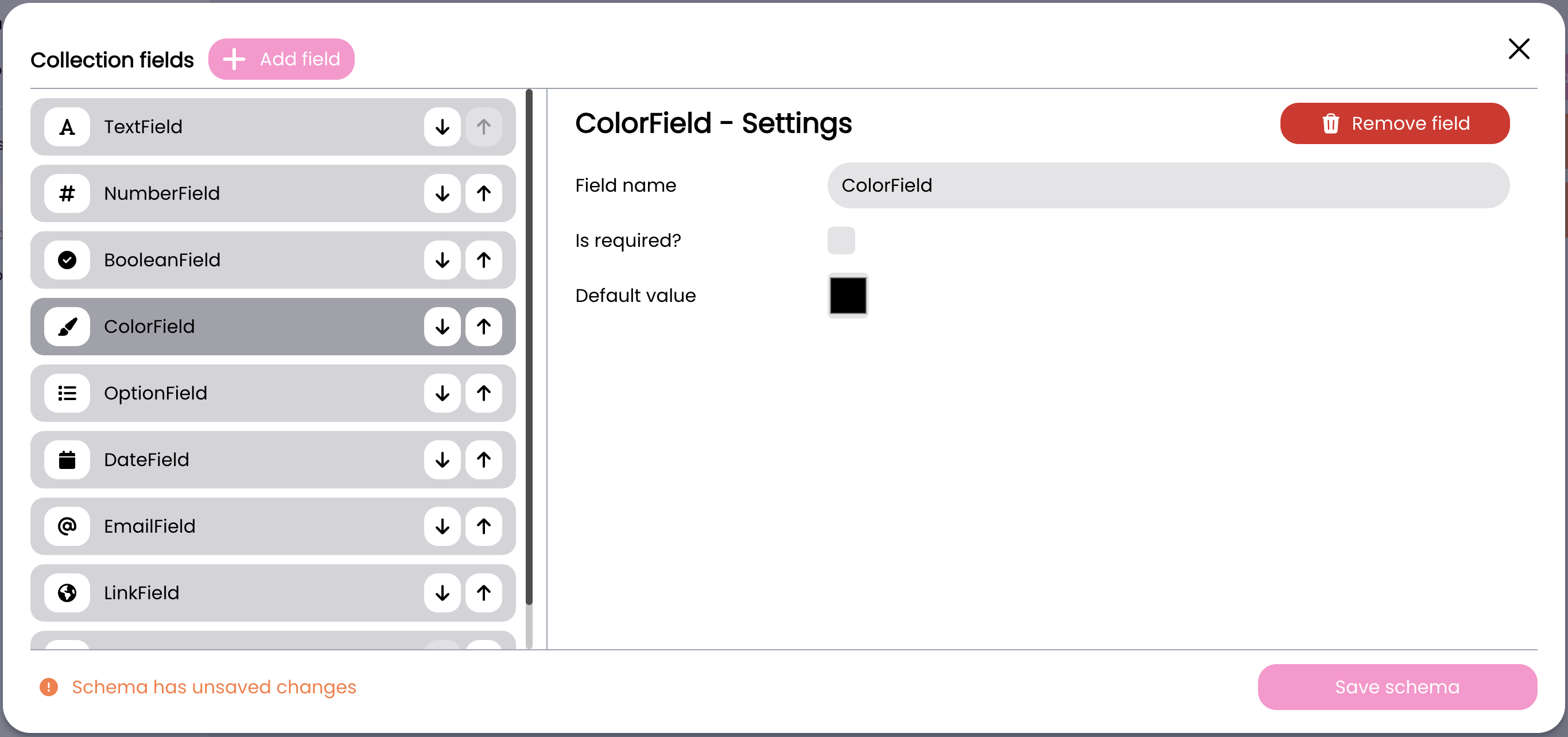Close the Collection fields dialog

tap(1518, 49)
